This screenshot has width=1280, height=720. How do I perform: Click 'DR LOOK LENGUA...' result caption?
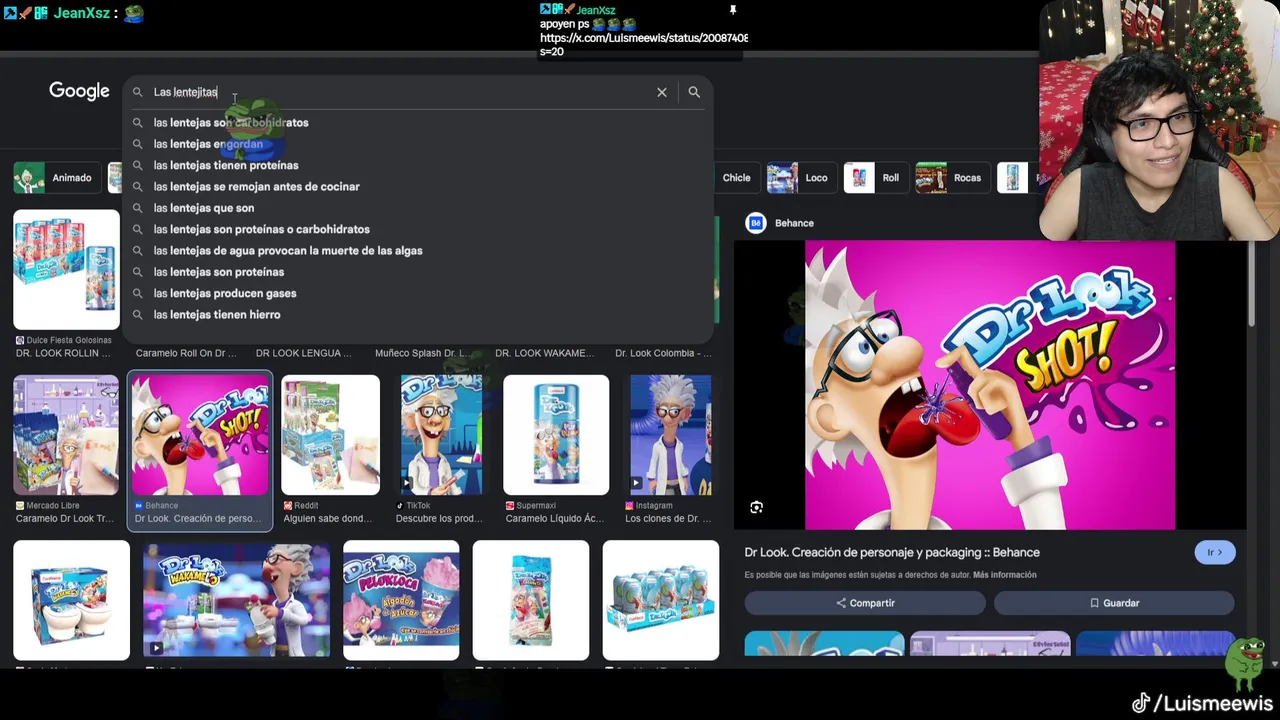[304, 353]
